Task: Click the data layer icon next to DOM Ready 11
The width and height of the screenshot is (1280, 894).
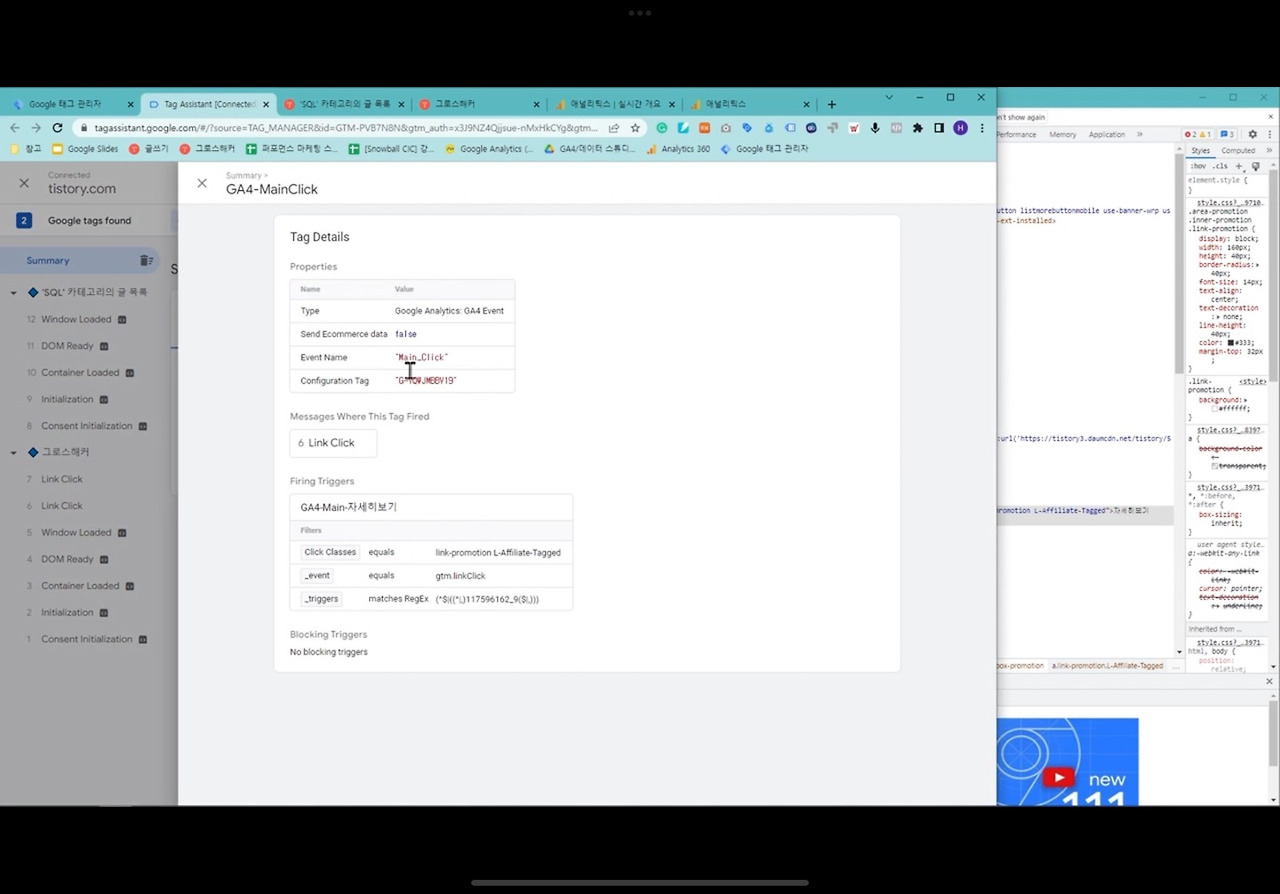Action: [104, 346]
